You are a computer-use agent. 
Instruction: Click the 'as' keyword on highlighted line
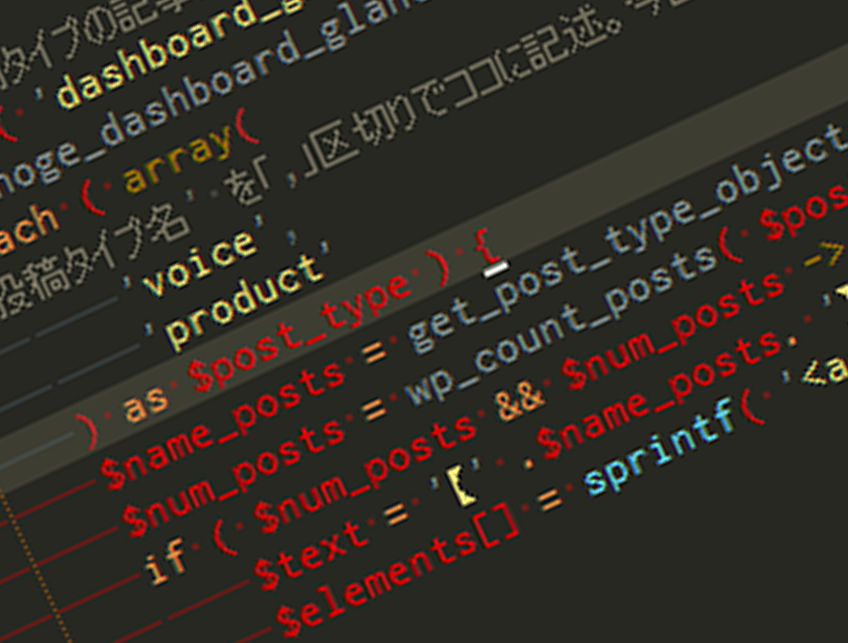coord(146,404)
